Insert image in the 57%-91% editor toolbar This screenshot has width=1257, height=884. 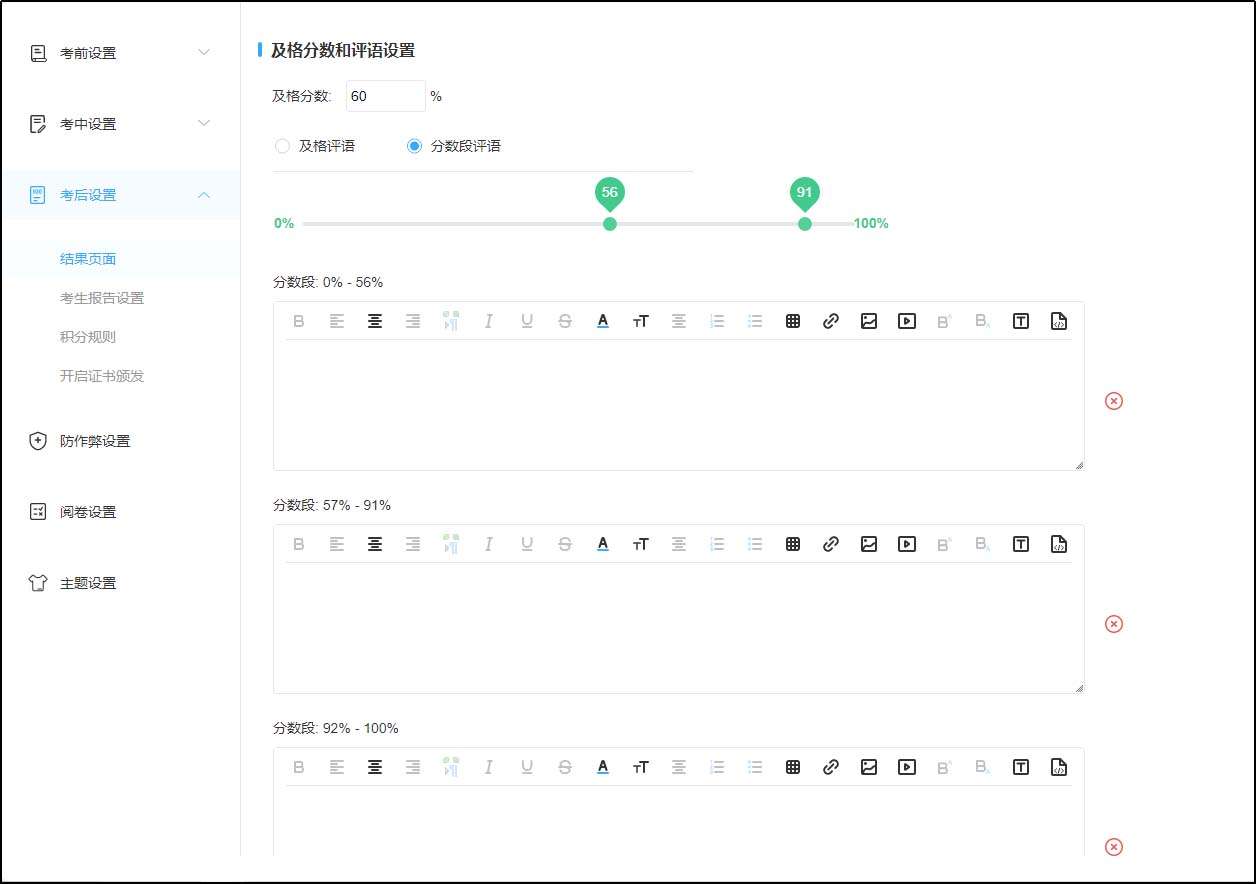(869, 544)
